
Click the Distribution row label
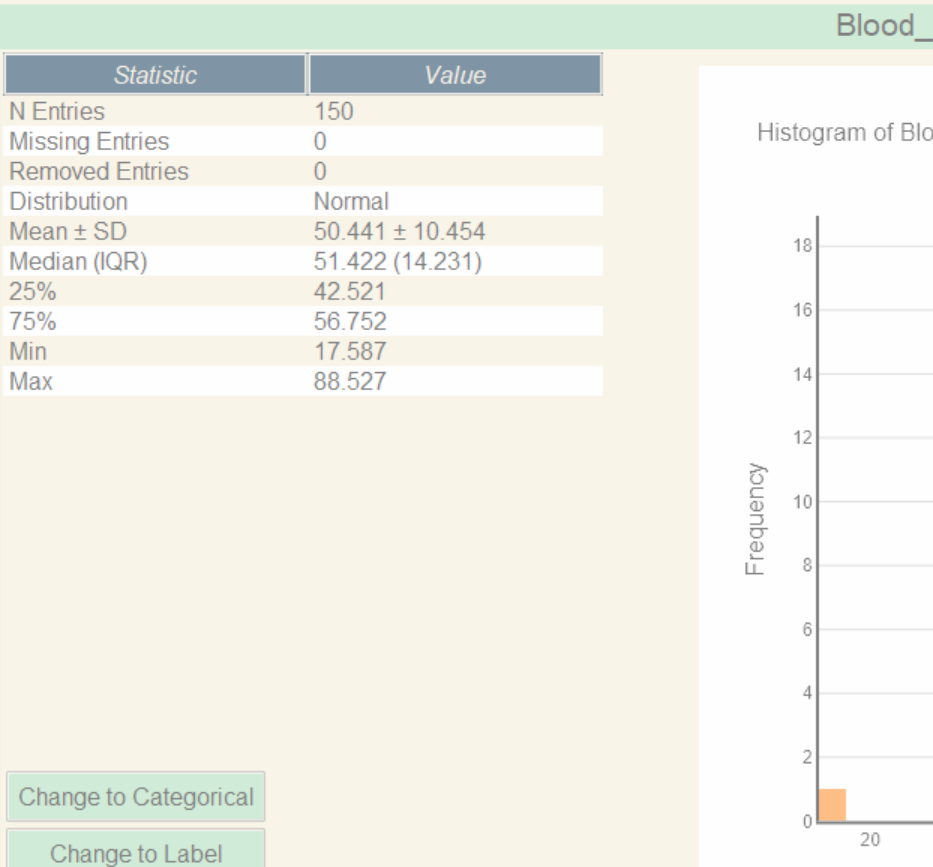coord(68,201)
